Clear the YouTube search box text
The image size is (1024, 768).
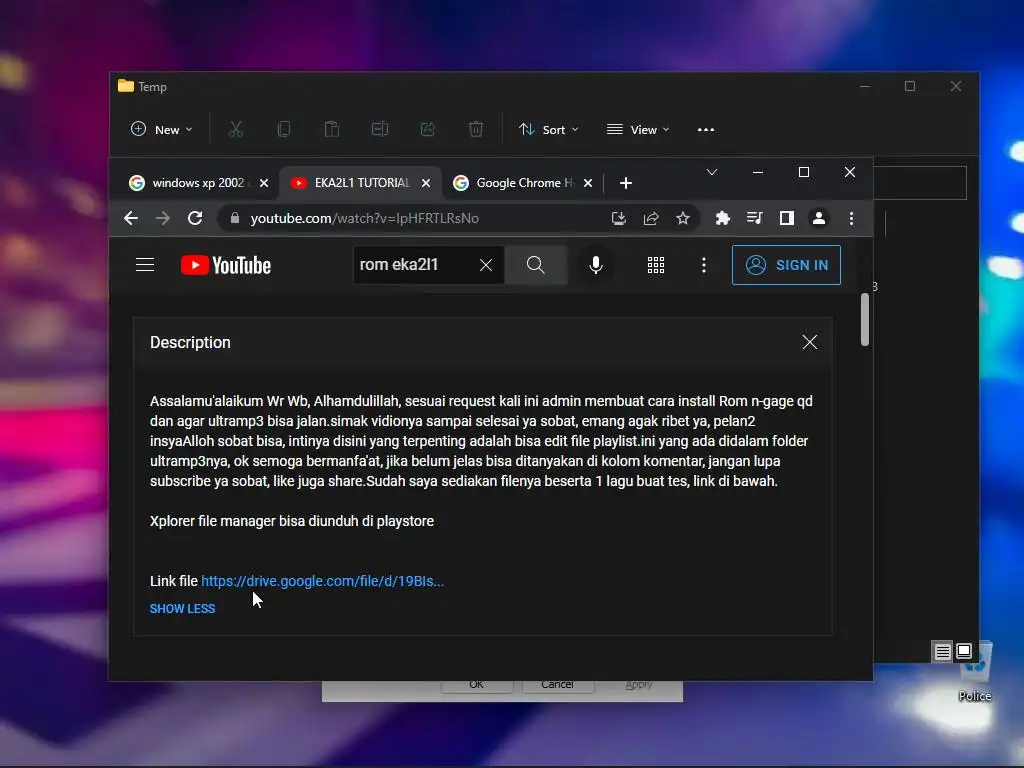point(486,265)
